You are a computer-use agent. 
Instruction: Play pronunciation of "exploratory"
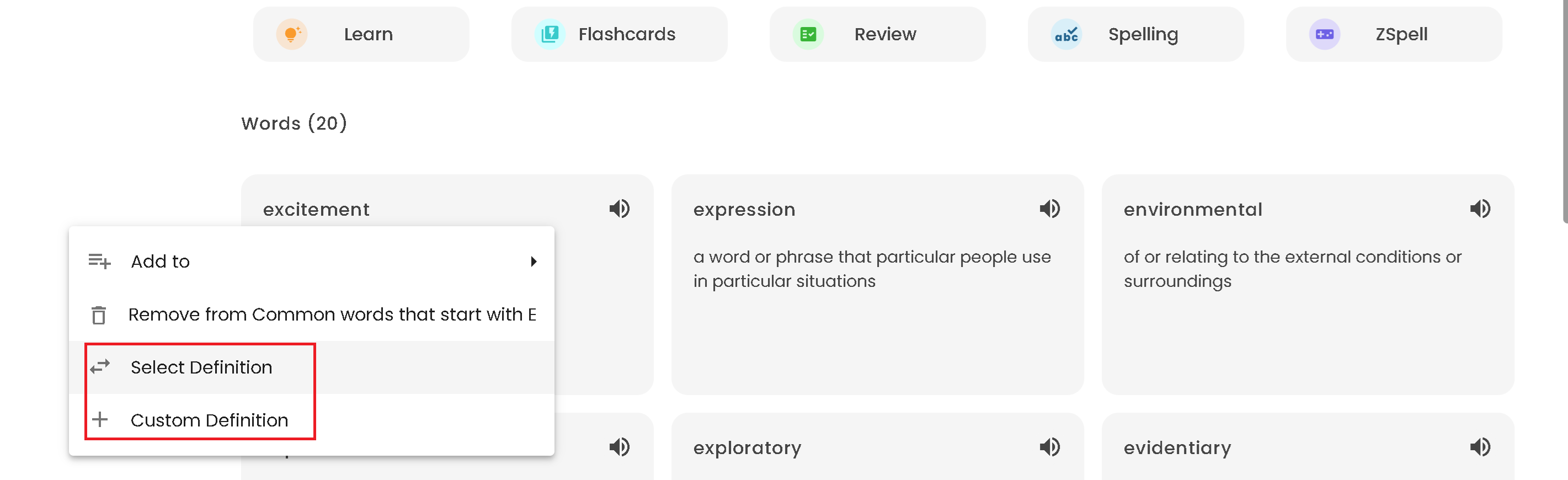pos(1050,447)
